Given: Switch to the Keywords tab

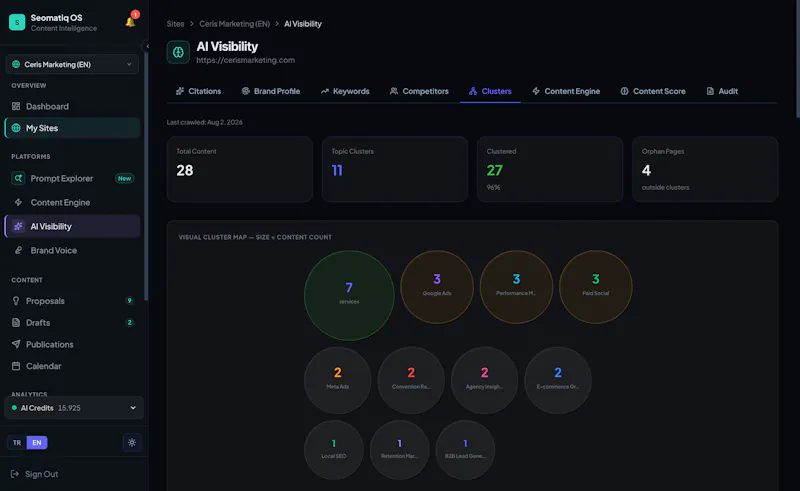Looking at the screenshot, I should coord(345,91).
